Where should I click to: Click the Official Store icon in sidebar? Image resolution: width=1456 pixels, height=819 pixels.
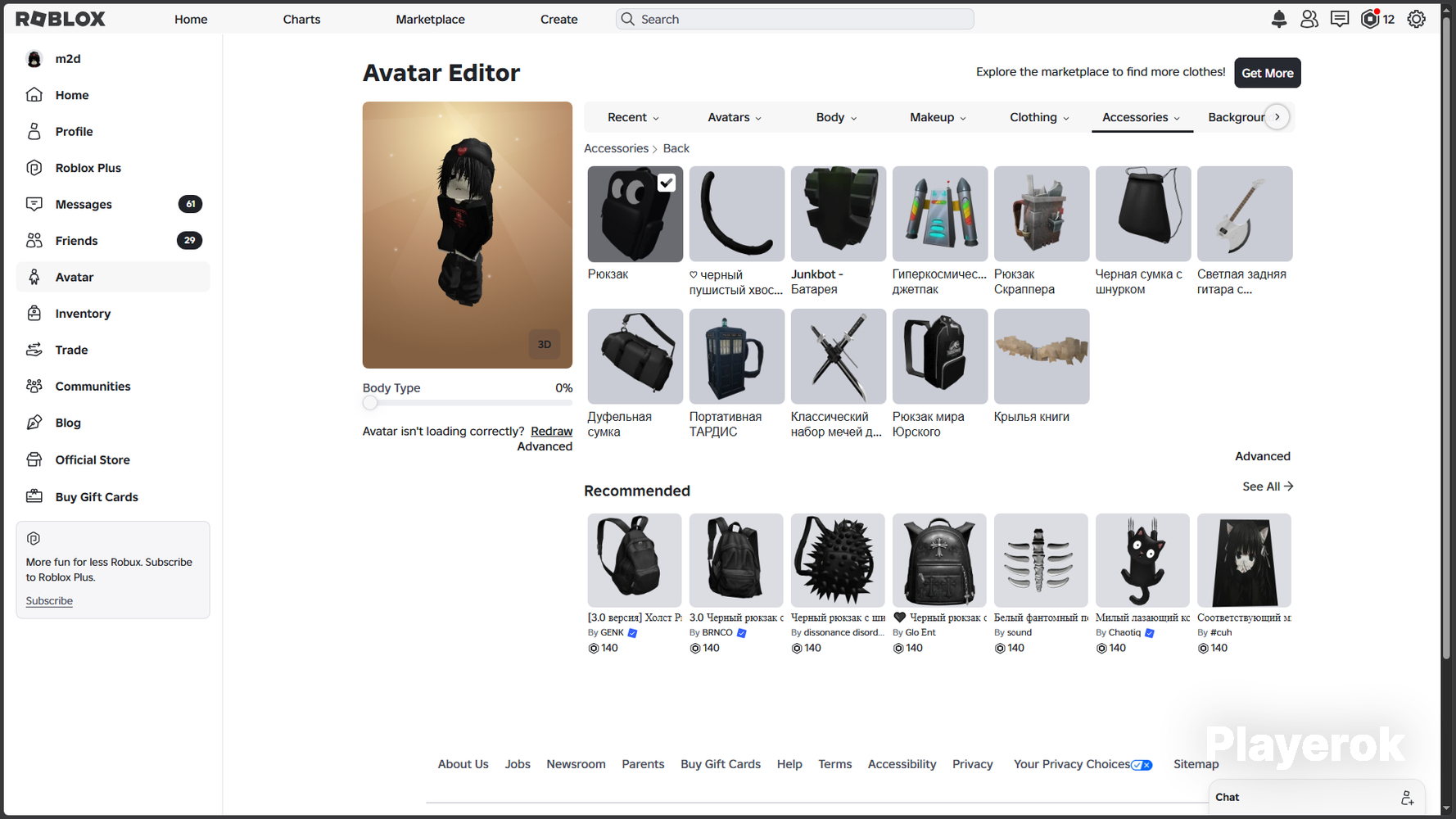34,459
